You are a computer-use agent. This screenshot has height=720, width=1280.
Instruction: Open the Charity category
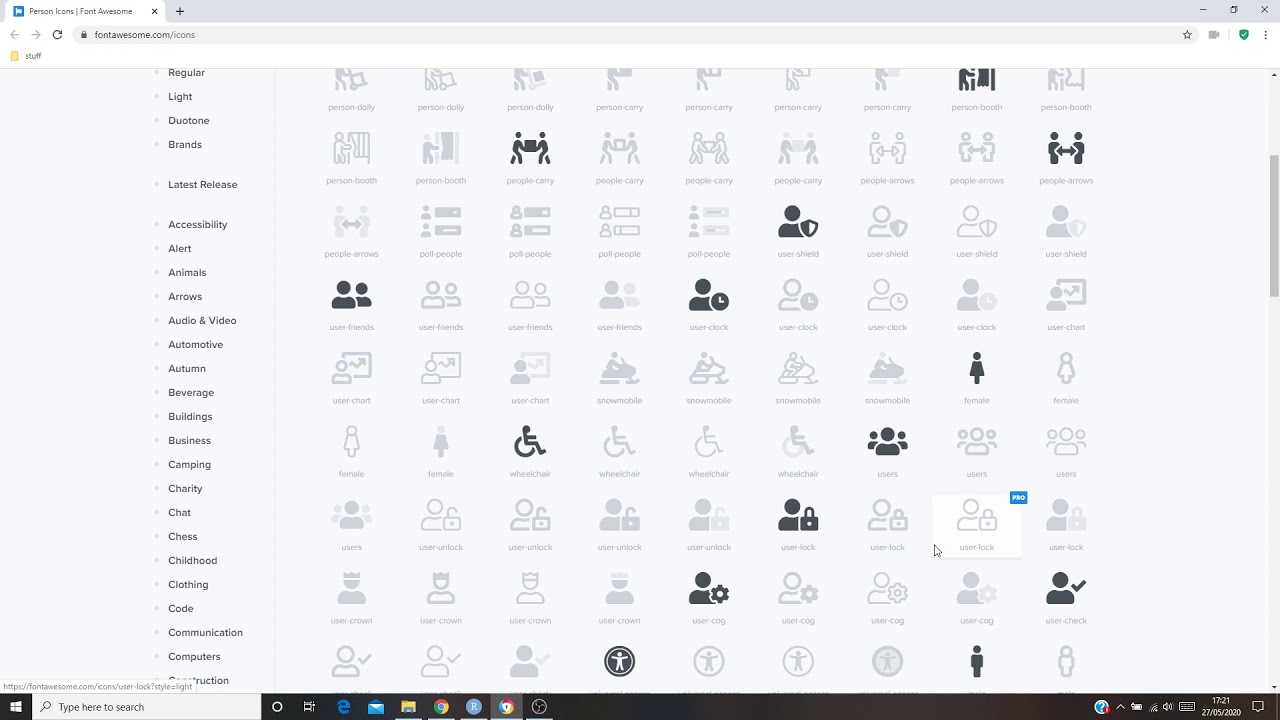point(185,489)
